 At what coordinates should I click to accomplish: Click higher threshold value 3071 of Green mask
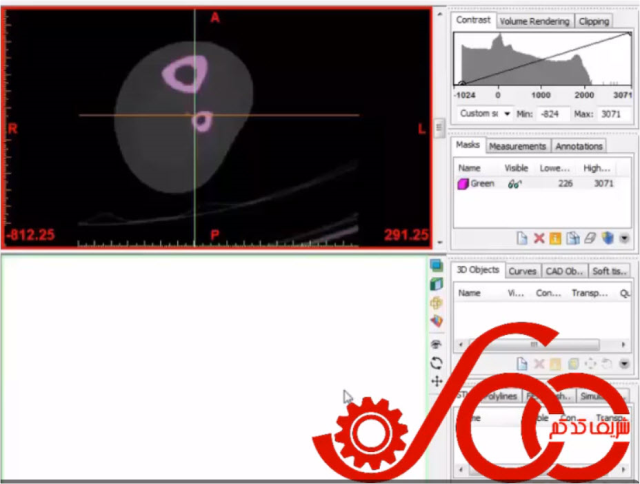(x=604, y=184)
